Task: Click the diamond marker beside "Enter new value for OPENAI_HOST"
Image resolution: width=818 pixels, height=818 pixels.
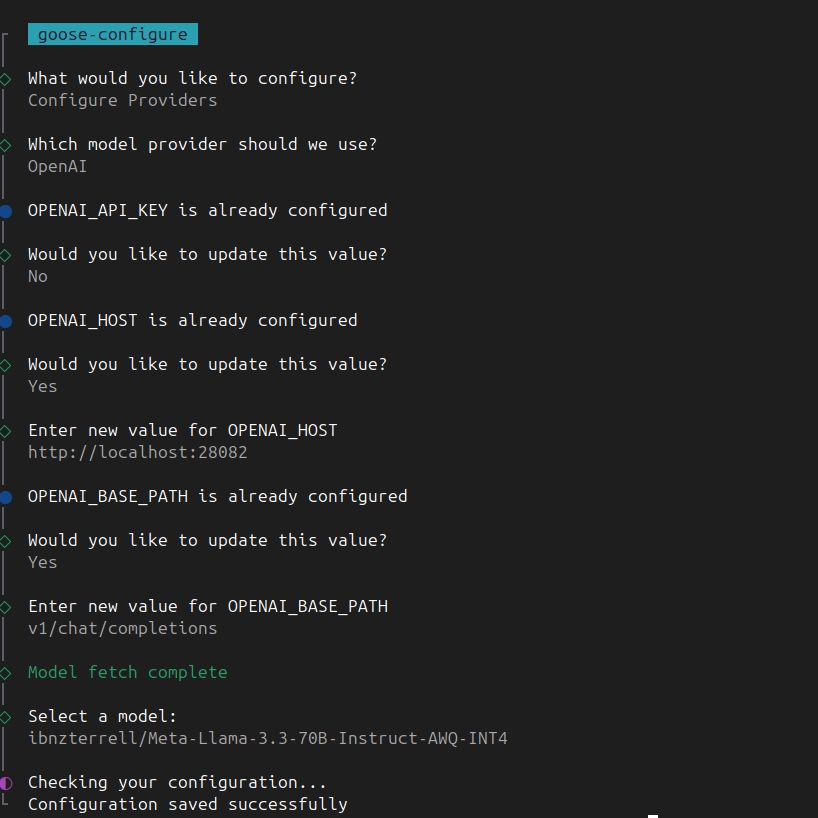Action: [6, 430]
